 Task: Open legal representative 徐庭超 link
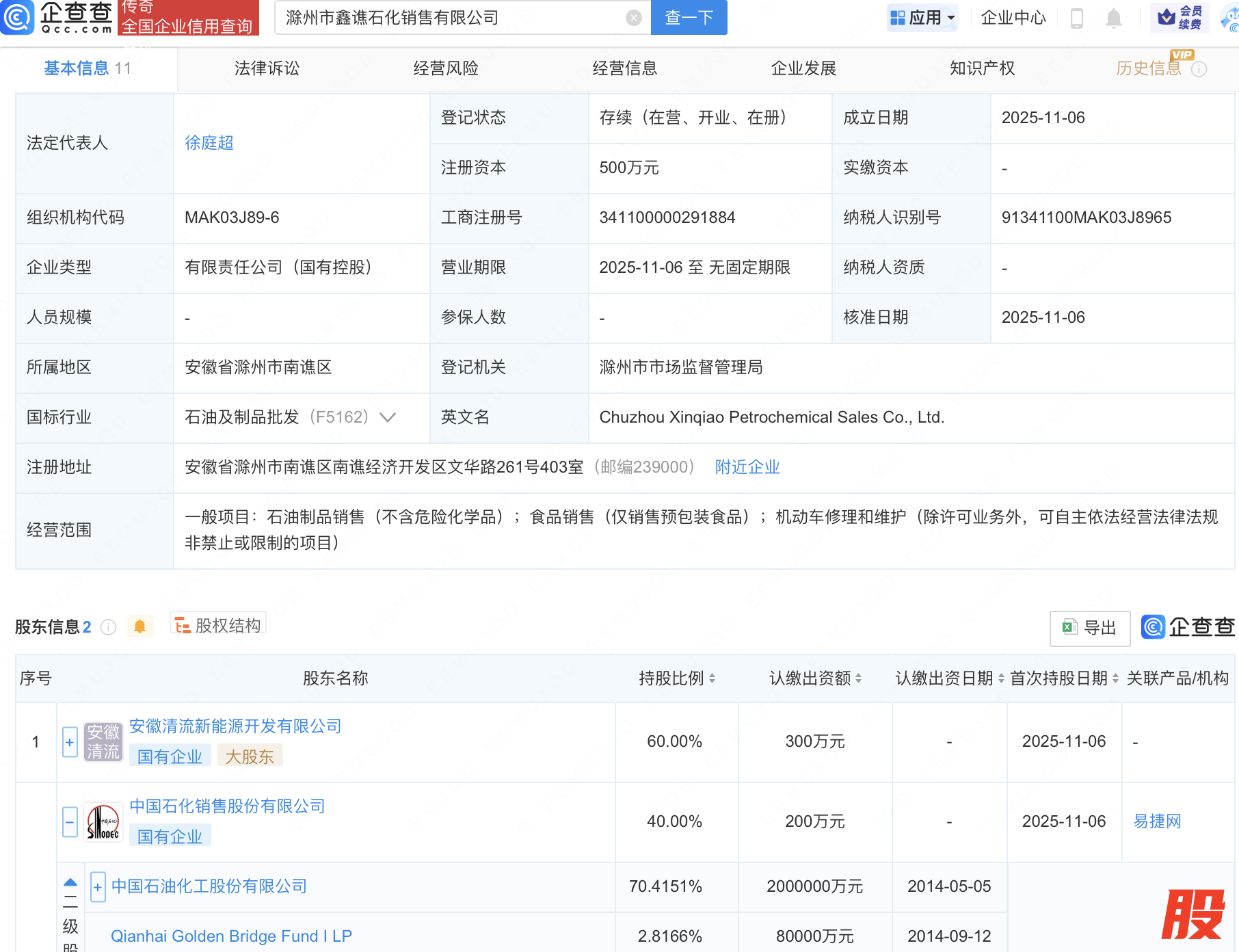pos(209,143)
